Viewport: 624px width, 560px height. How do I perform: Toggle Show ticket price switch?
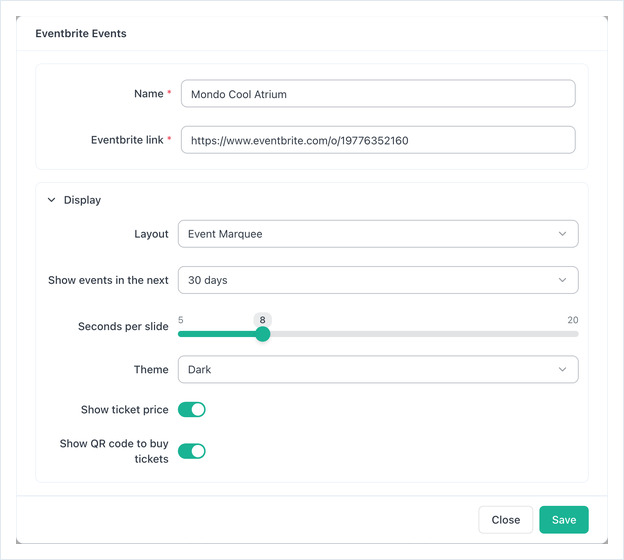191,410
